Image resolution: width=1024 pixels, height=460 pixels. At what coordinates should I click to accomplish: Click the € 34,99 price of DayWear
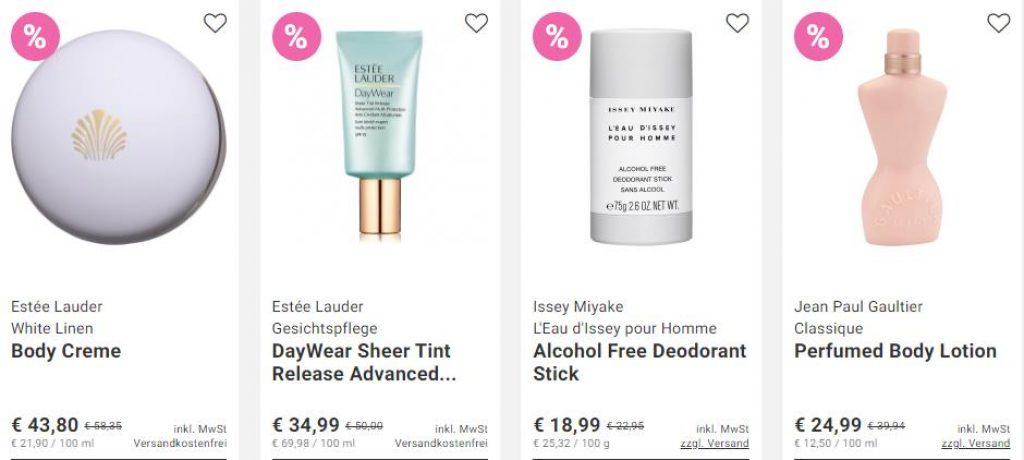pos(306,425)
